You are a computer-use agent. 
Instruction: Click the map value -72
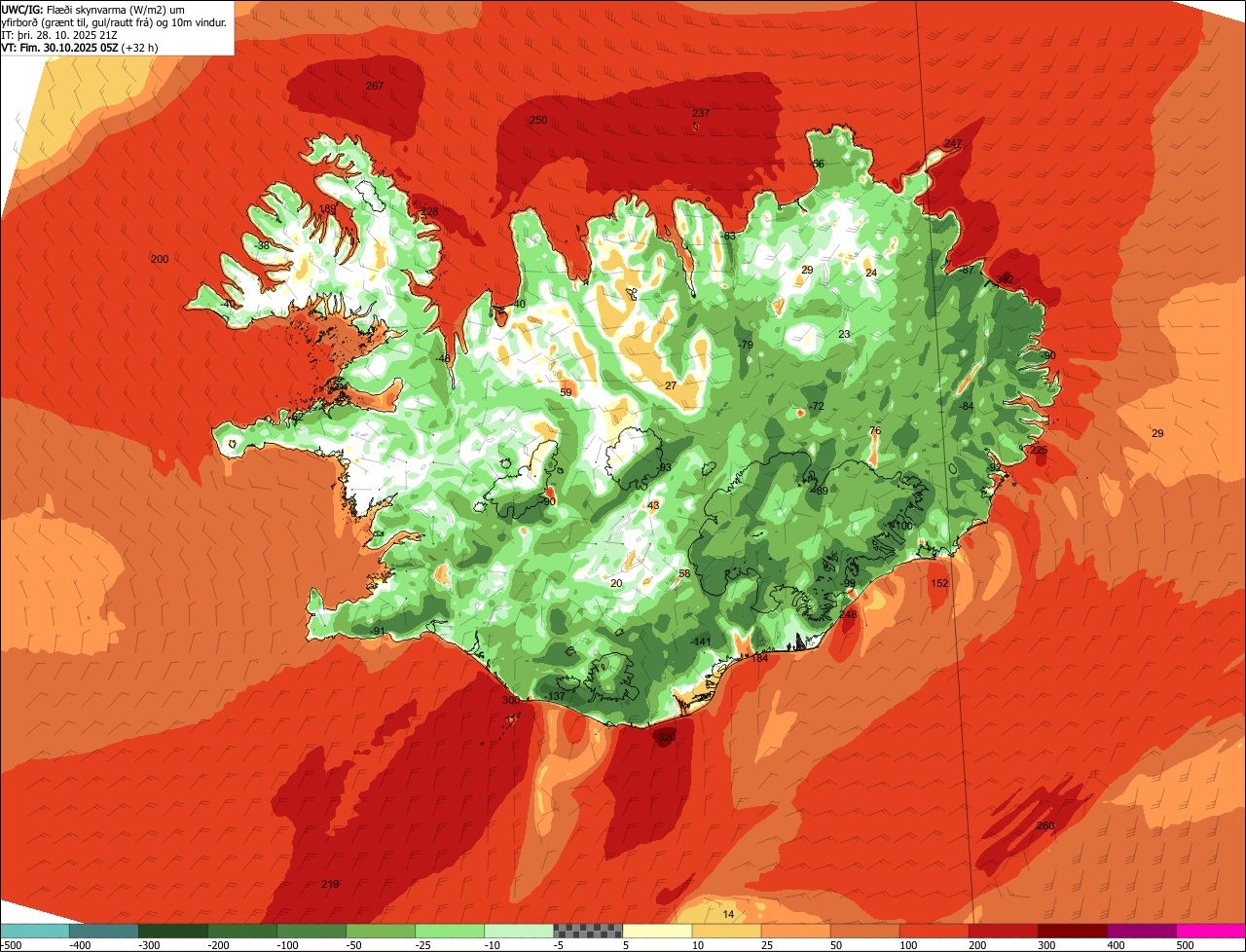click(817, 406)
